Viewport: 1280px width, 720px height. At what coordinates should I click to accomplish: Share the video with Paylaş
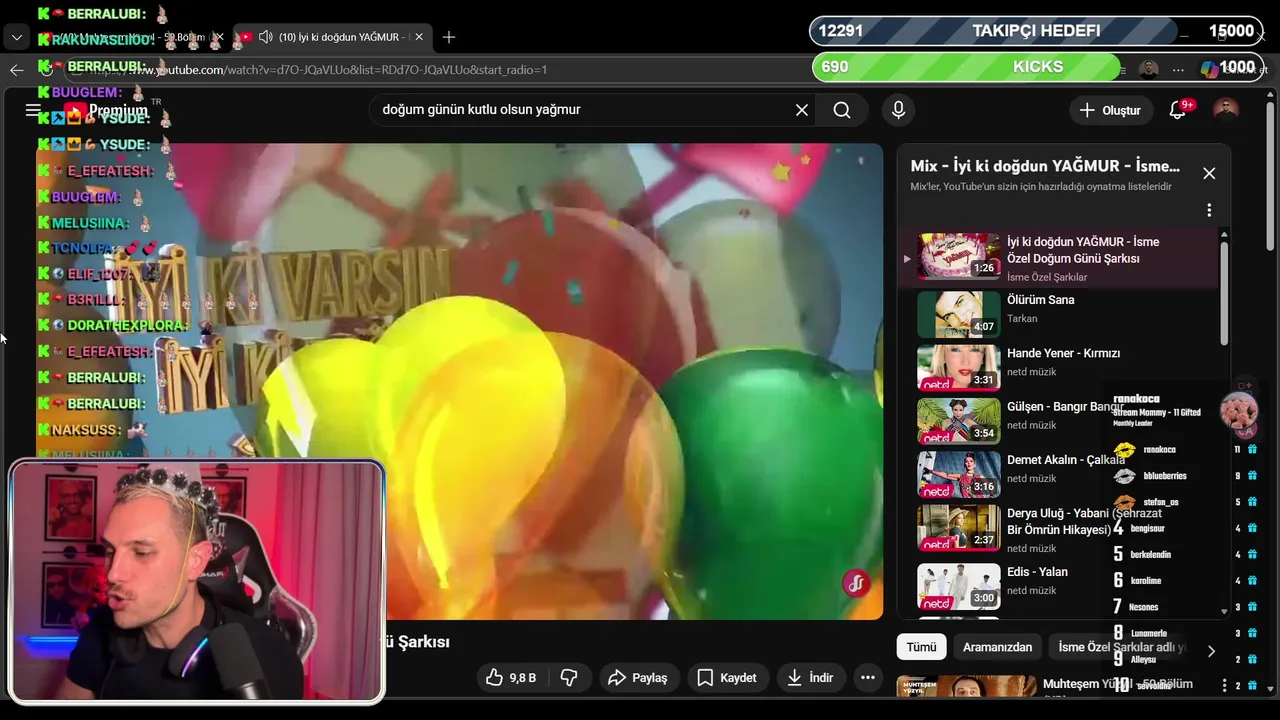(x=638, y=678)
